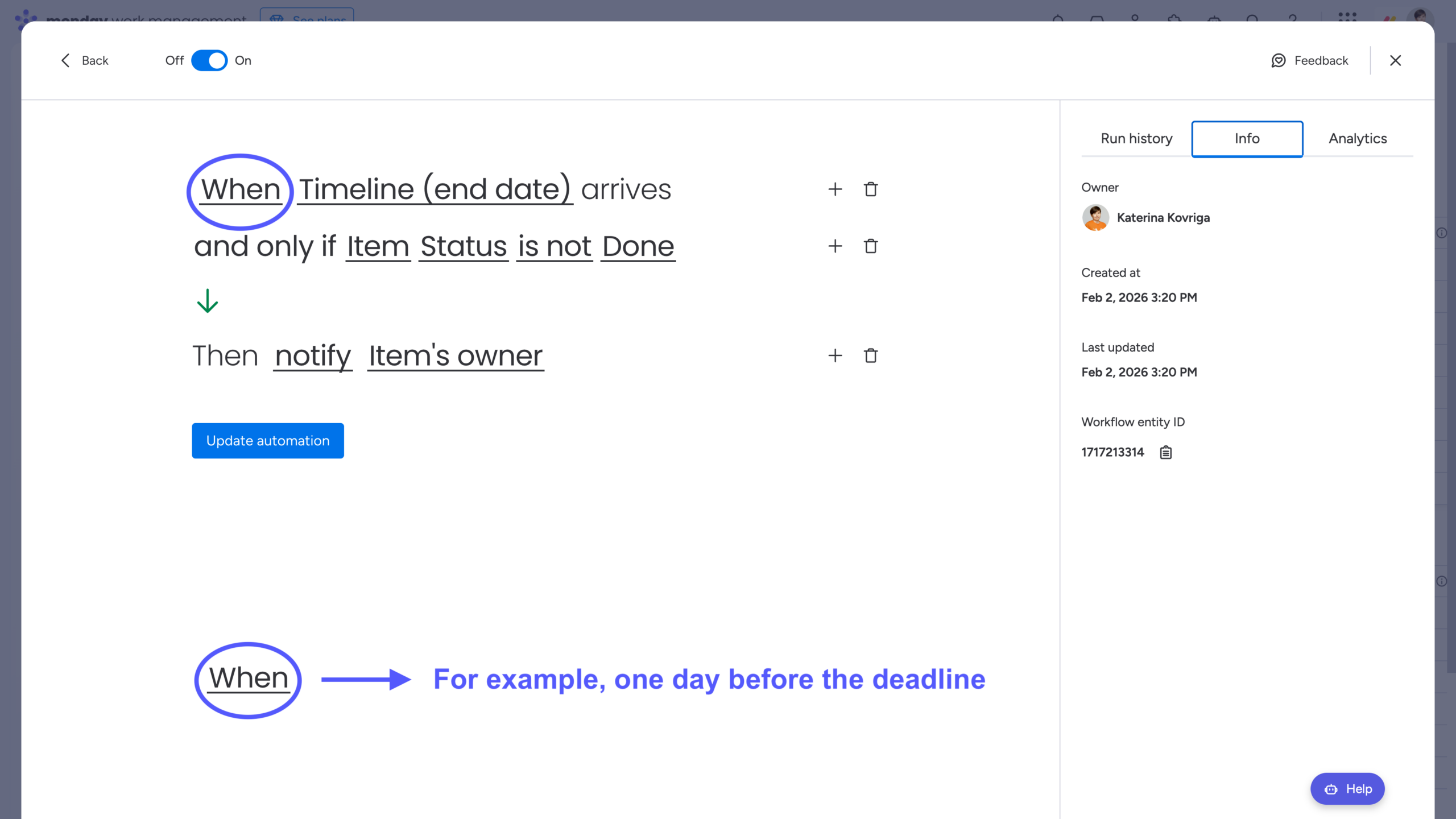Switch to the Analytics tab
Image resolution: width=1456 pixels, height=819 pixels.
(x=1357, y=138)
